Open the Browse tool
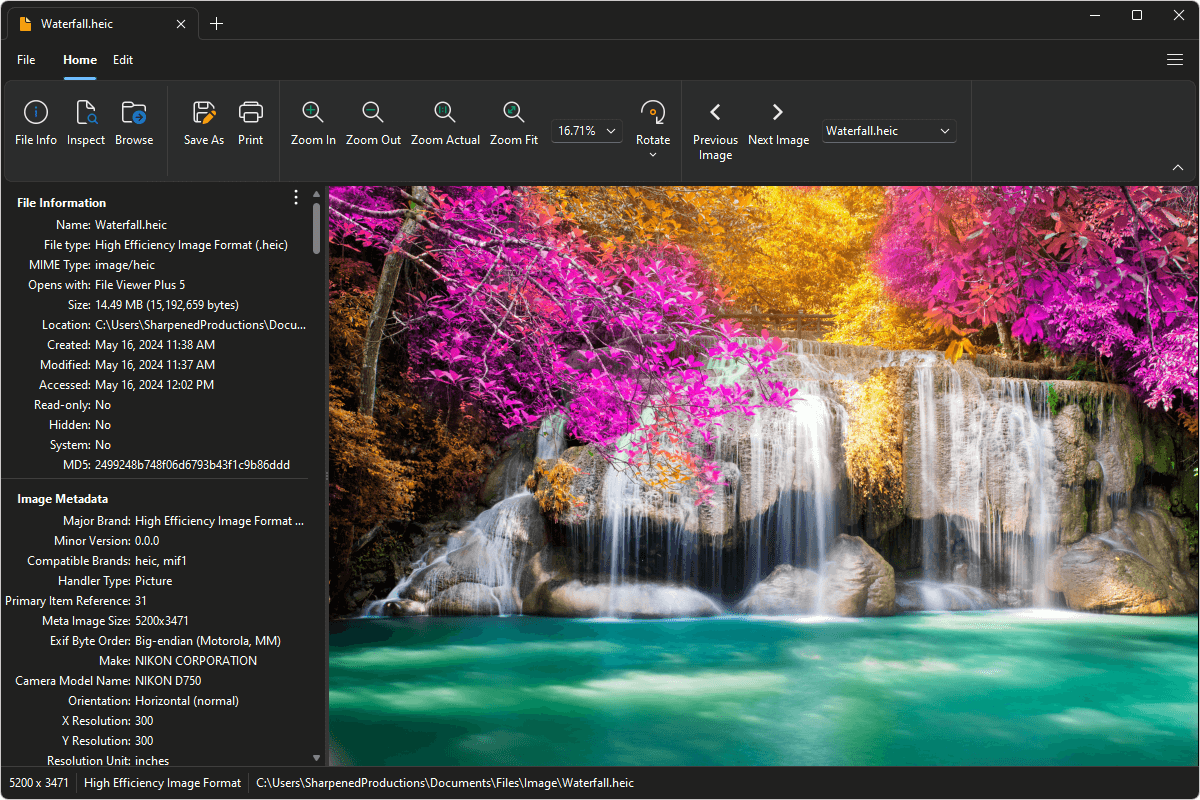The width and height of the screenshot is (1200, 800). [x=133, y=122]
